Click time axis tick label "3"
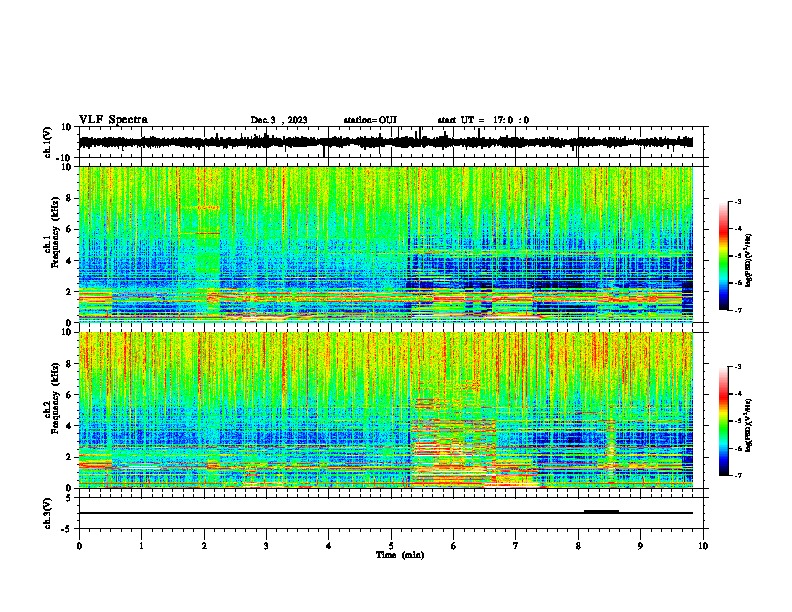Screen dimensions: 792x612 point(266,546)
